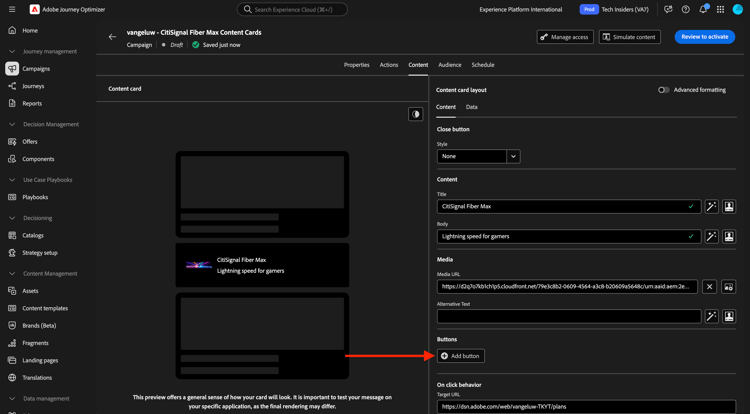Click the Offers sidebar icon
This screenshot has height=414, width=750.
(12, 142)
